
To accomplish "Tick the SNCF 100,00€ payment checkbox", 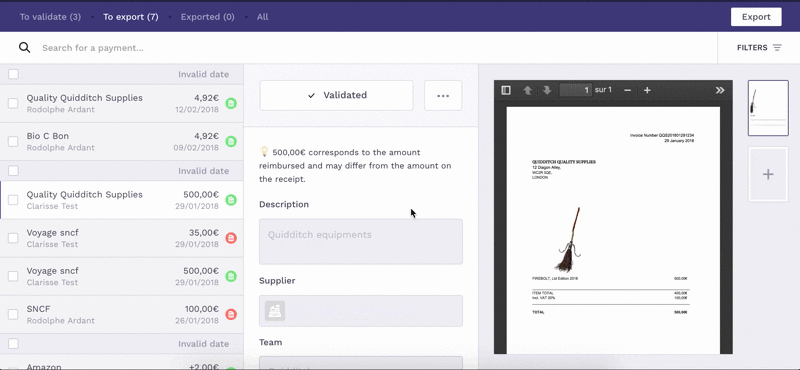I will click(x=13, y=314).
